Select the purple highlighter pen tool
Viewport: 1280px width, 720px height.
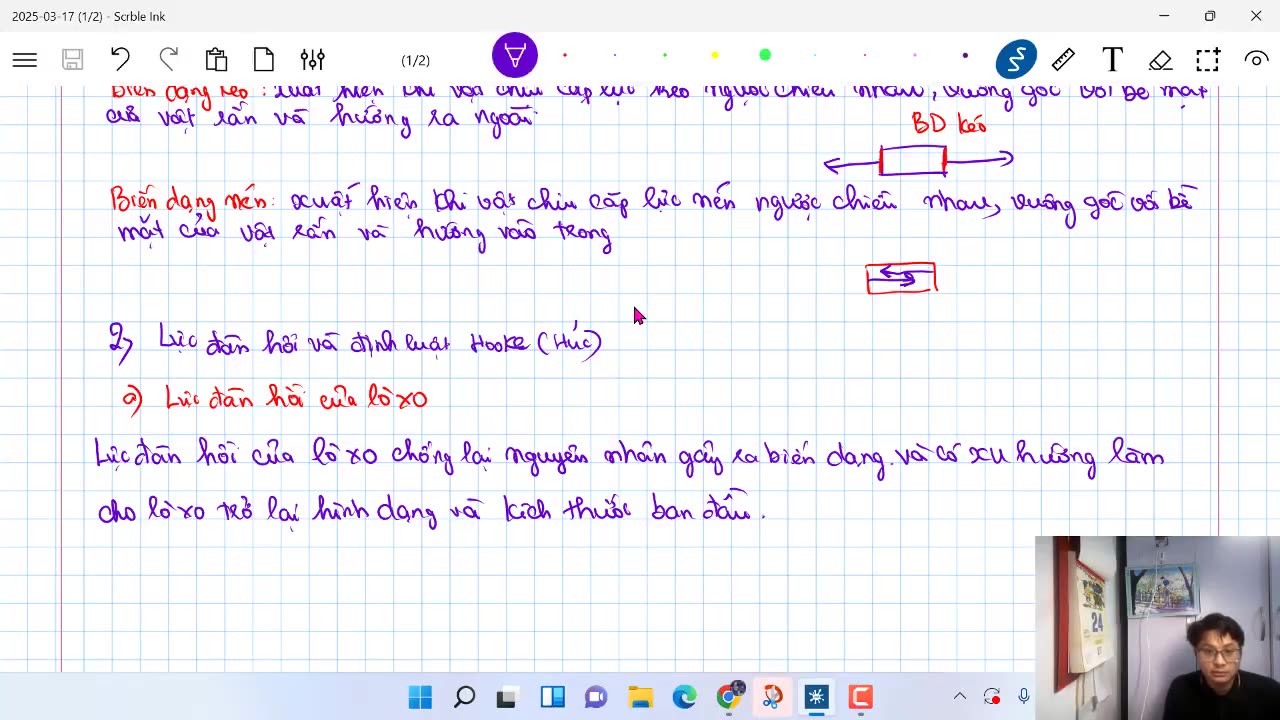point(515,56)
